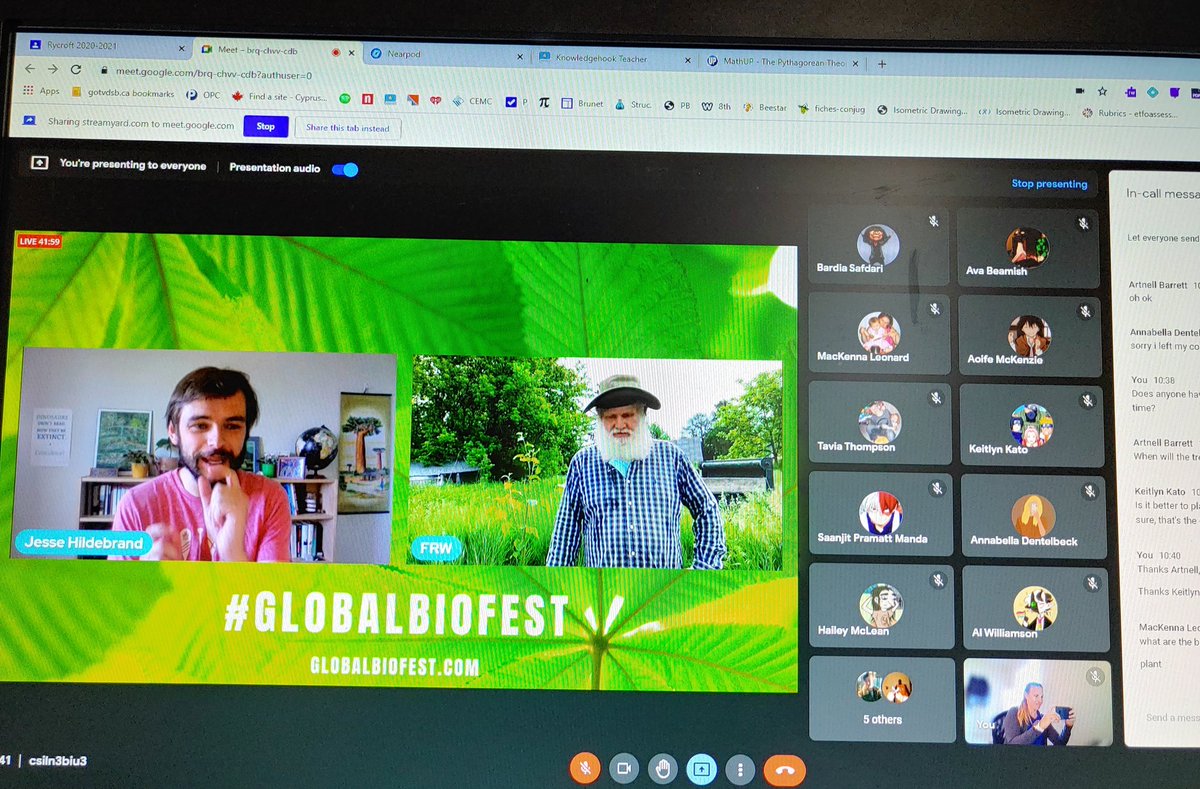Open the CEMC bookmark
1200x789 pixels.
[x=473, y=101]
